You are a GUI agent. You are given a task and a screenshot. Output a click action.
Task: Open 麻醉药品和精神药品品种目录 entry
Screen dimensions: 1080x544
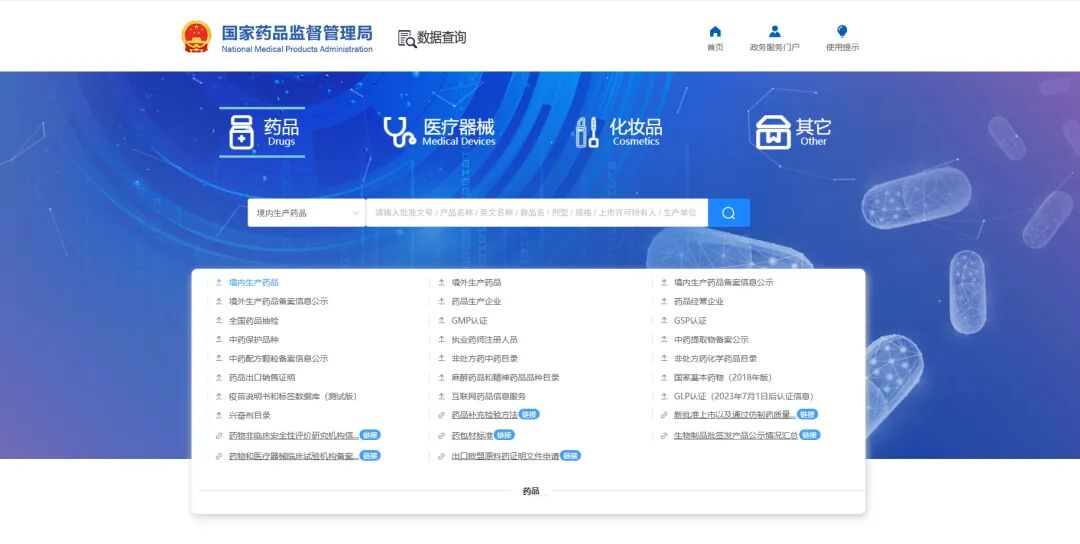click(505, 378)
